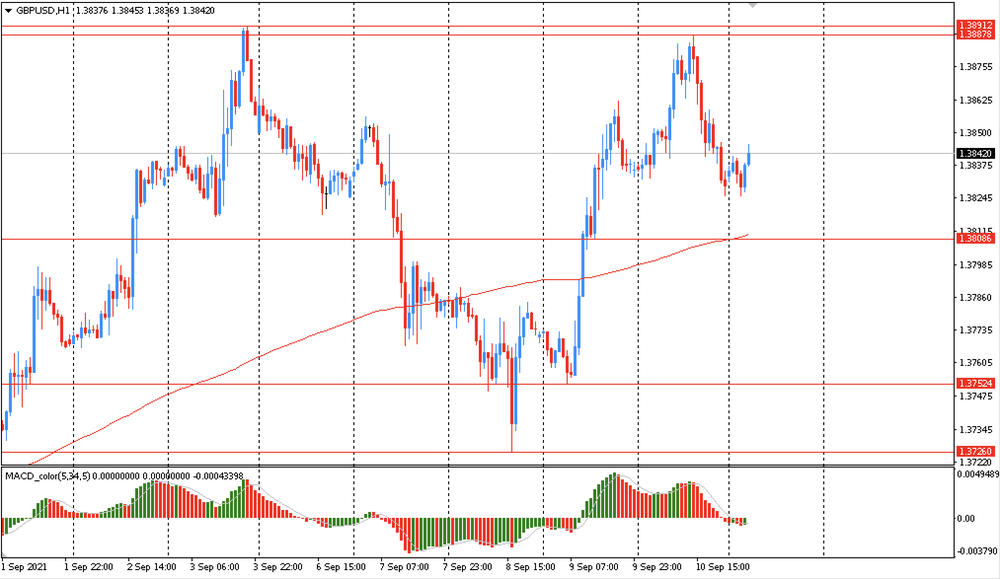Select the 1.38878 red level price label
Screen dimensions: 1000x580
pyautogui.click(x=976, y=34)
